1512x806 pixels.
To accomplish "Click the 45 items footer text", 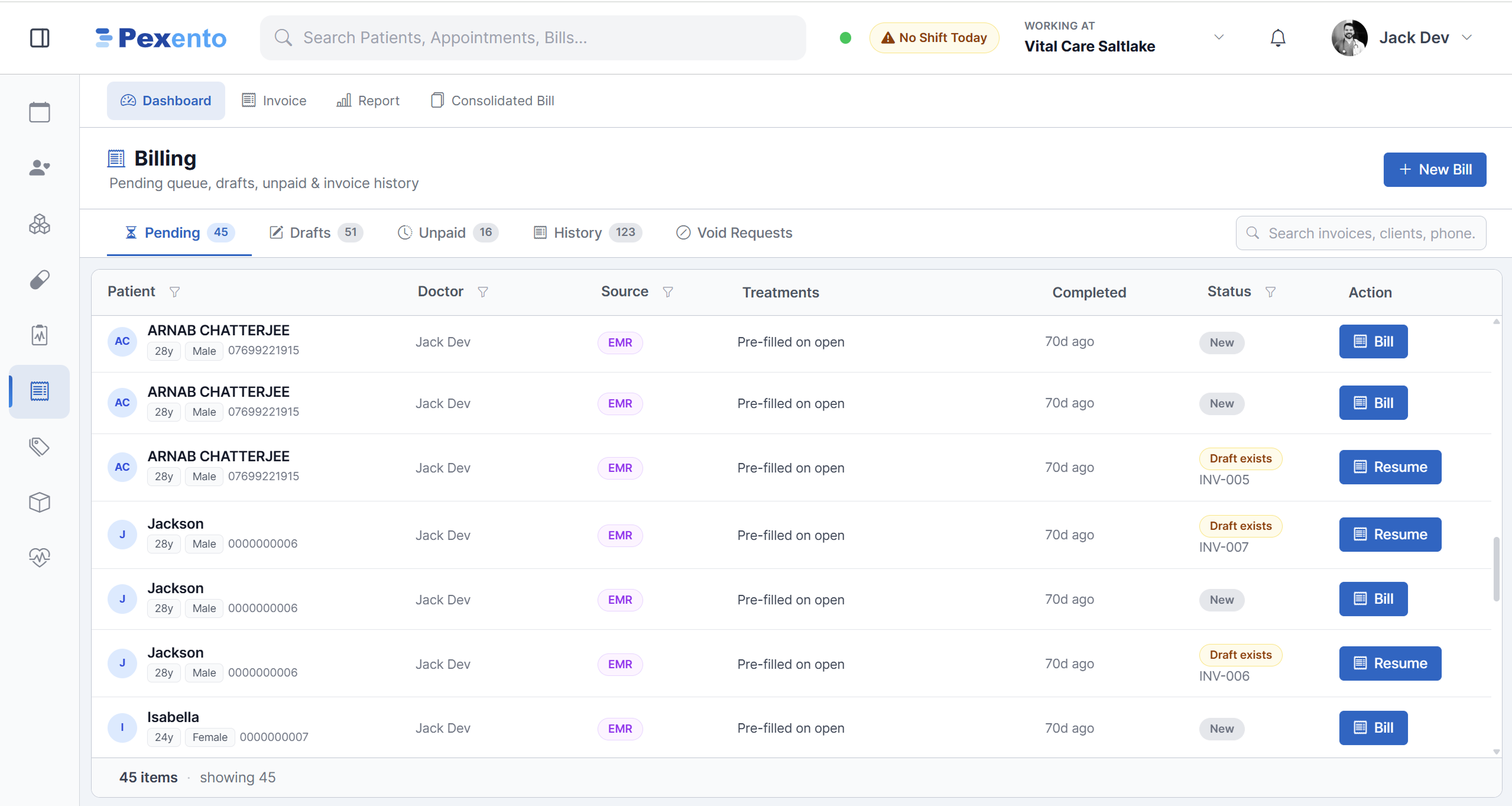I will (148, 778).
